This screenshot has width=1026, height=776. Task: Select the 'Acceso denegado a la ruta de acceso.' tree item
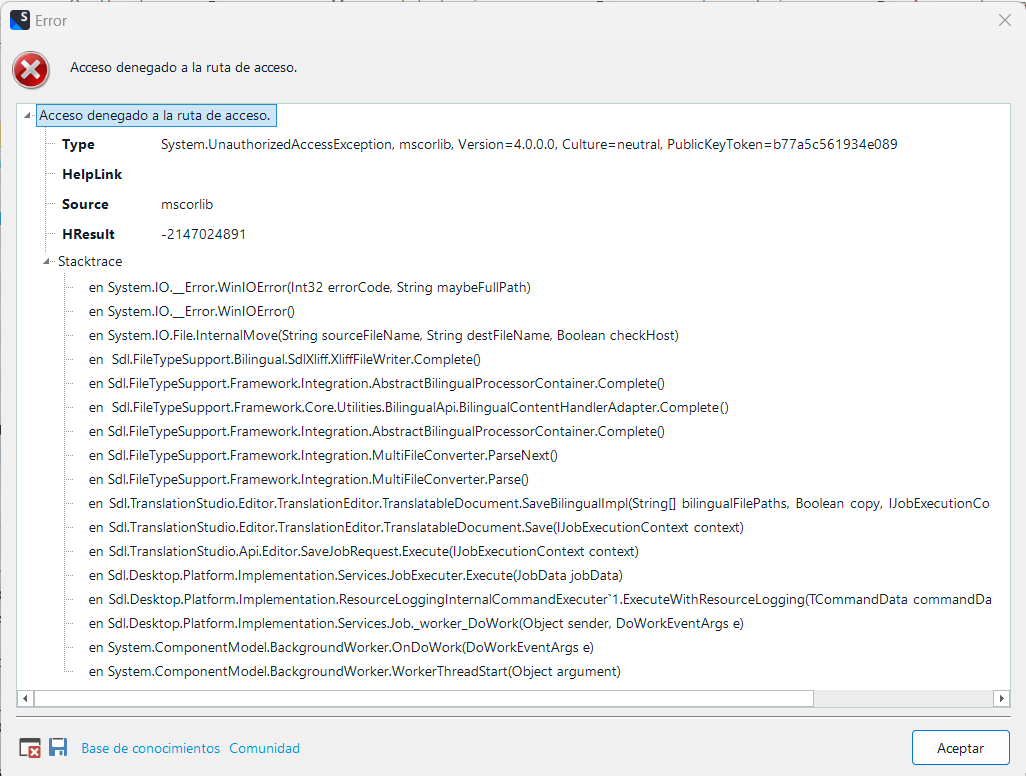pyautogui.click(x=155, y=115)
